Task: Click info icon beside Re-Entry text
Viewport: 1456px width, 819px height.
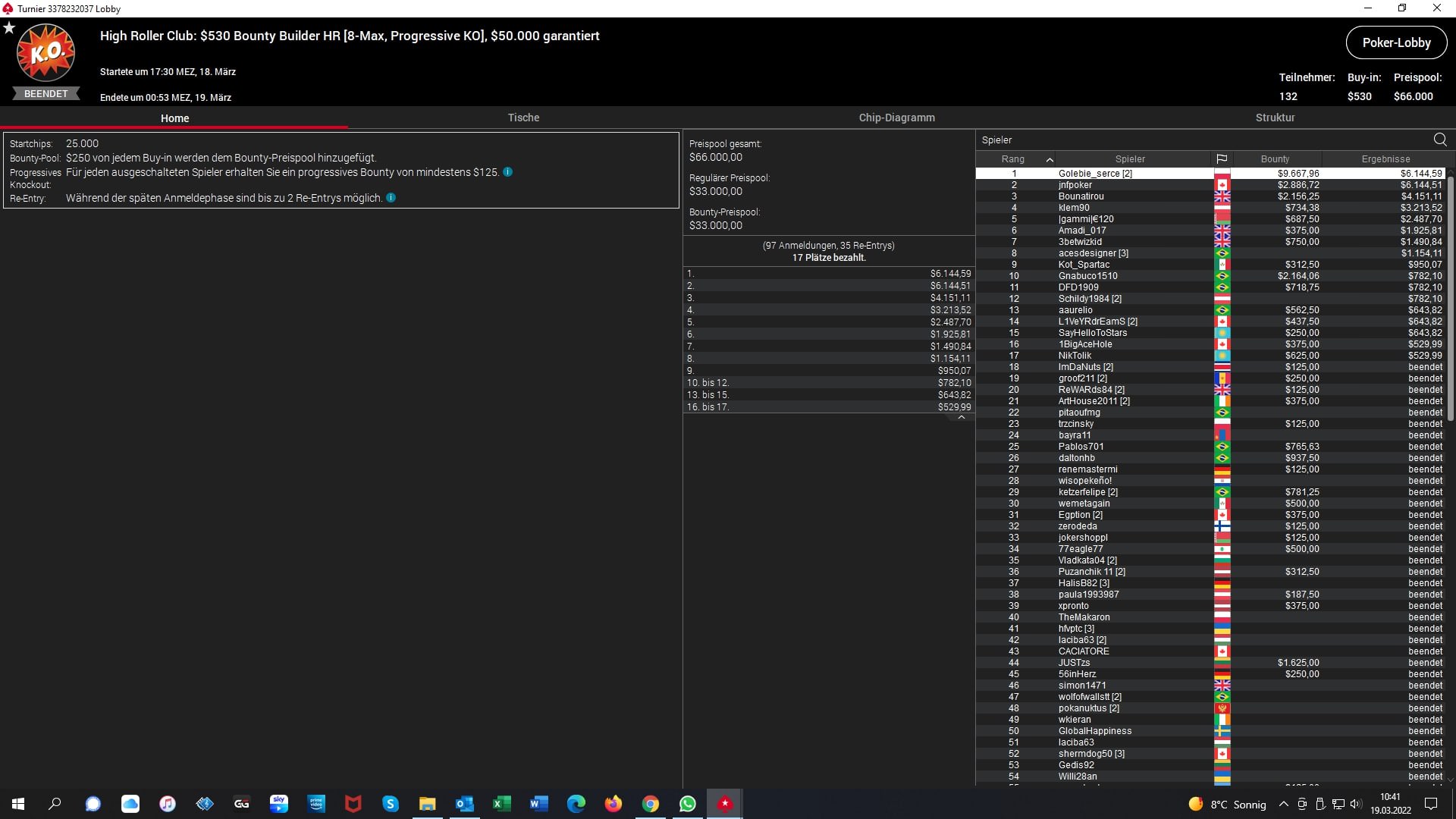Action: (391, 198)
